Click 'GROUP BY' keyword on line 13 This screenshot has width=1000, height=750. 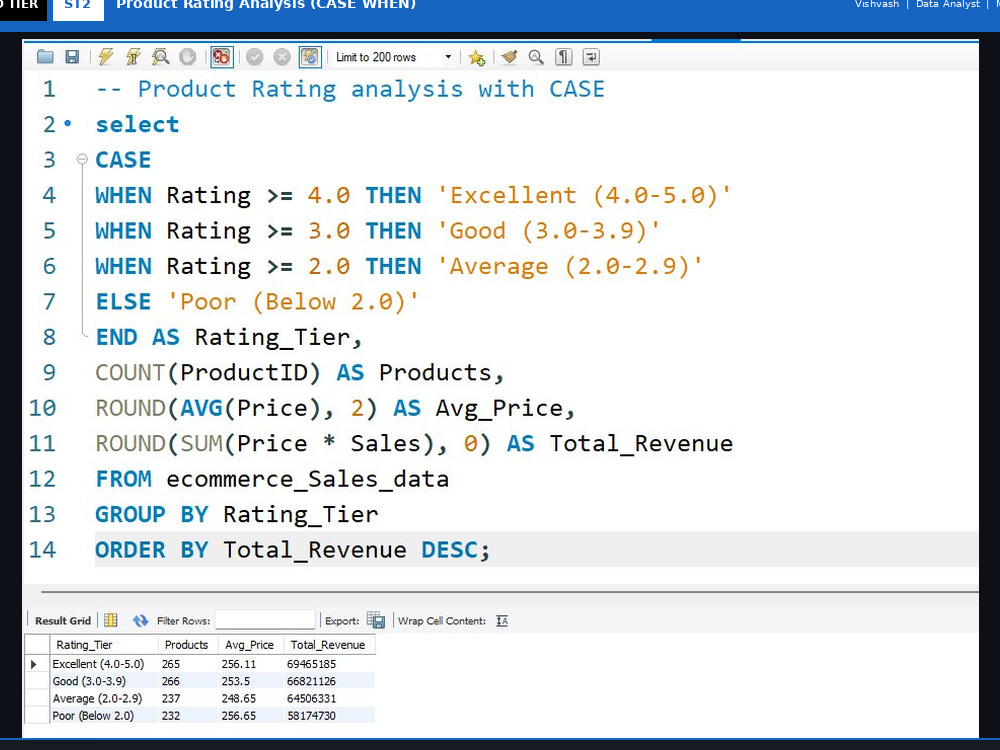pos(152,514)
